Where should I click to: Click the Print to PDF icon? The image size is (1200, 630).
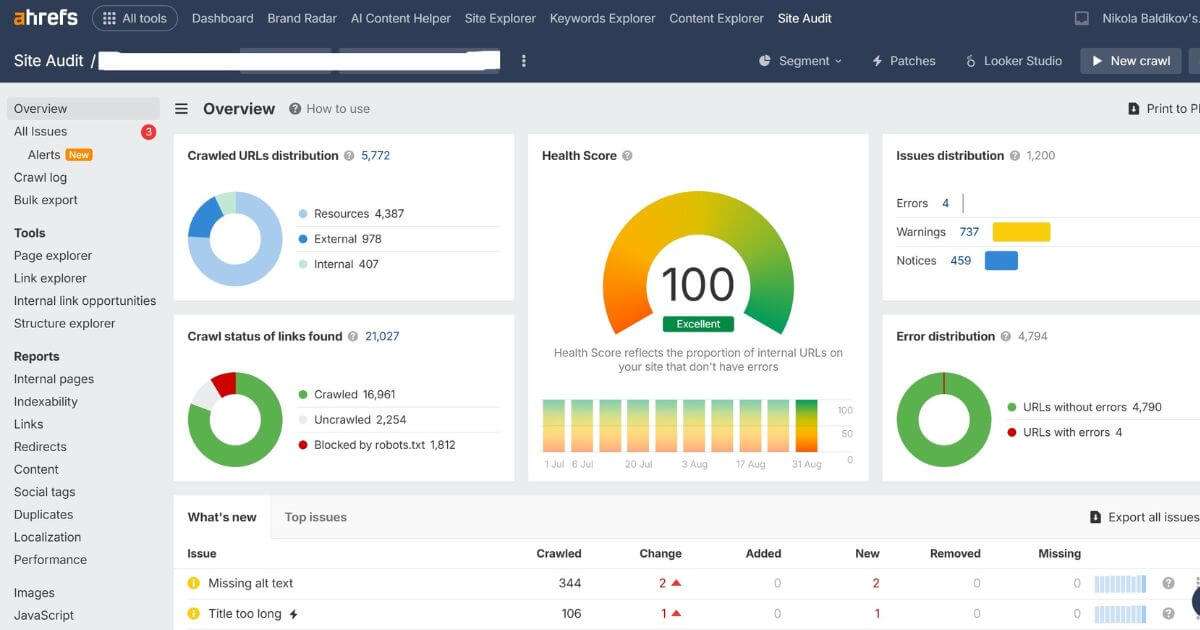tap(1135, 108)
